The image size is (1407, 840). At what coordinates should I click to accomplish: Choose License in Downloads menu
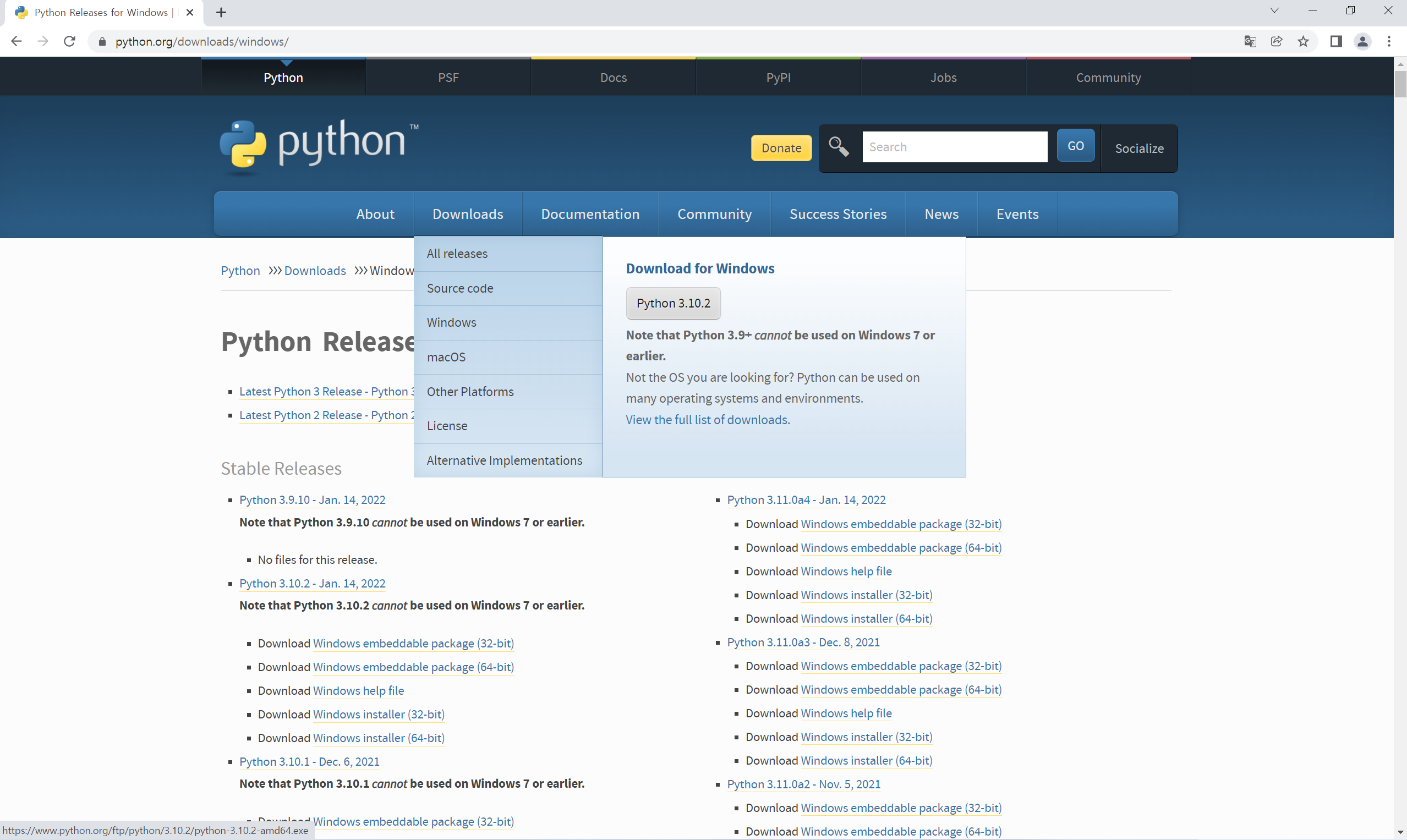[x=508, y=426]
